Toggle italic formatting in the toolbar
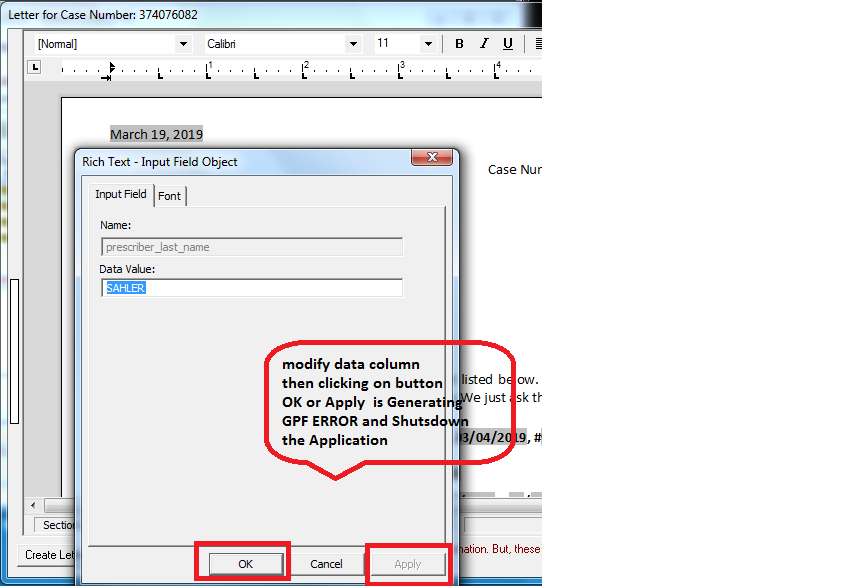This screenshot has height=586, width=850. pyautogui.click(x=484, y=44)
